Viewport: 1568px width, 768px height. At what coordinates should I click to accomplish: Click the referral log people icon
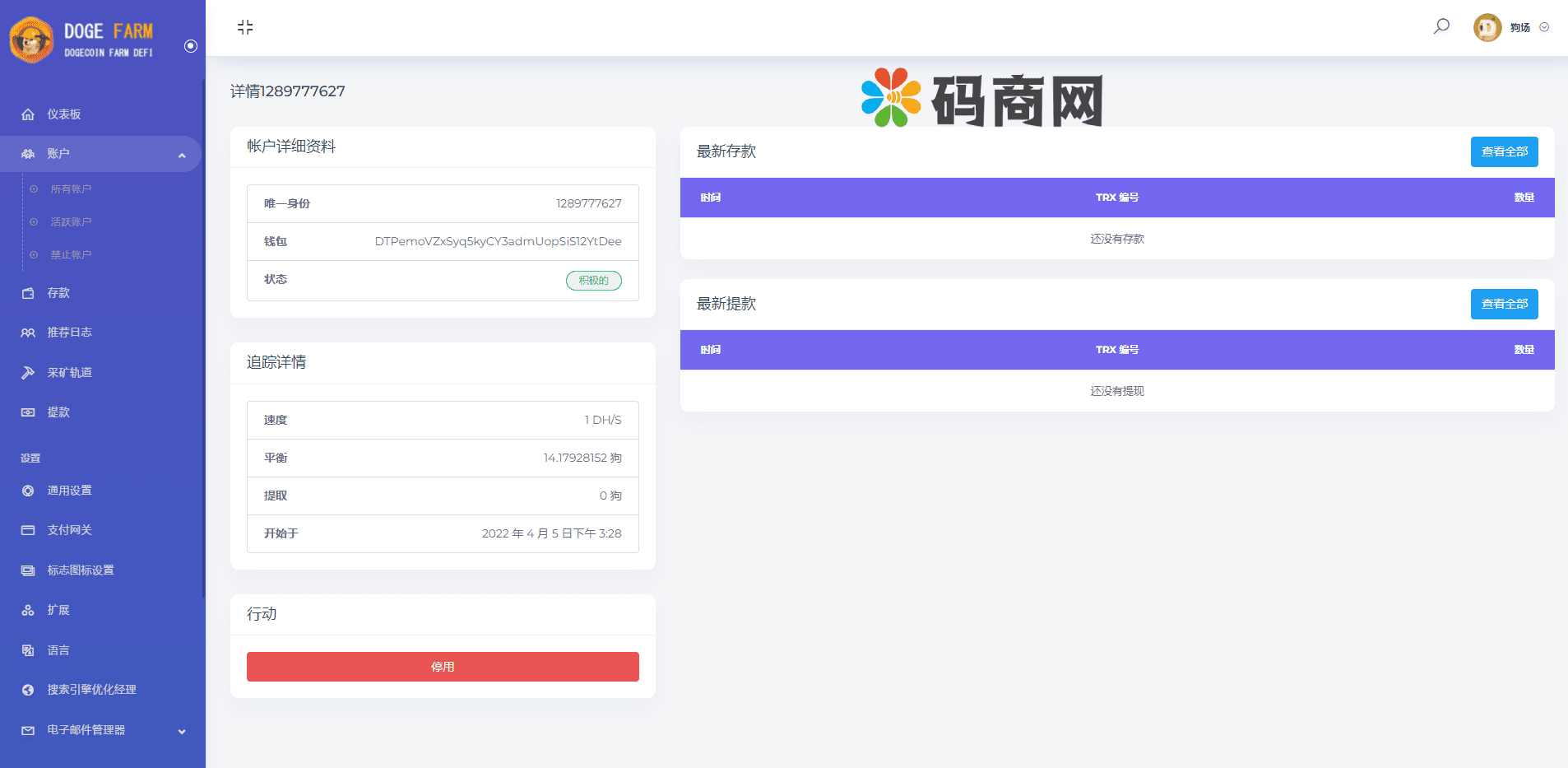28,333
